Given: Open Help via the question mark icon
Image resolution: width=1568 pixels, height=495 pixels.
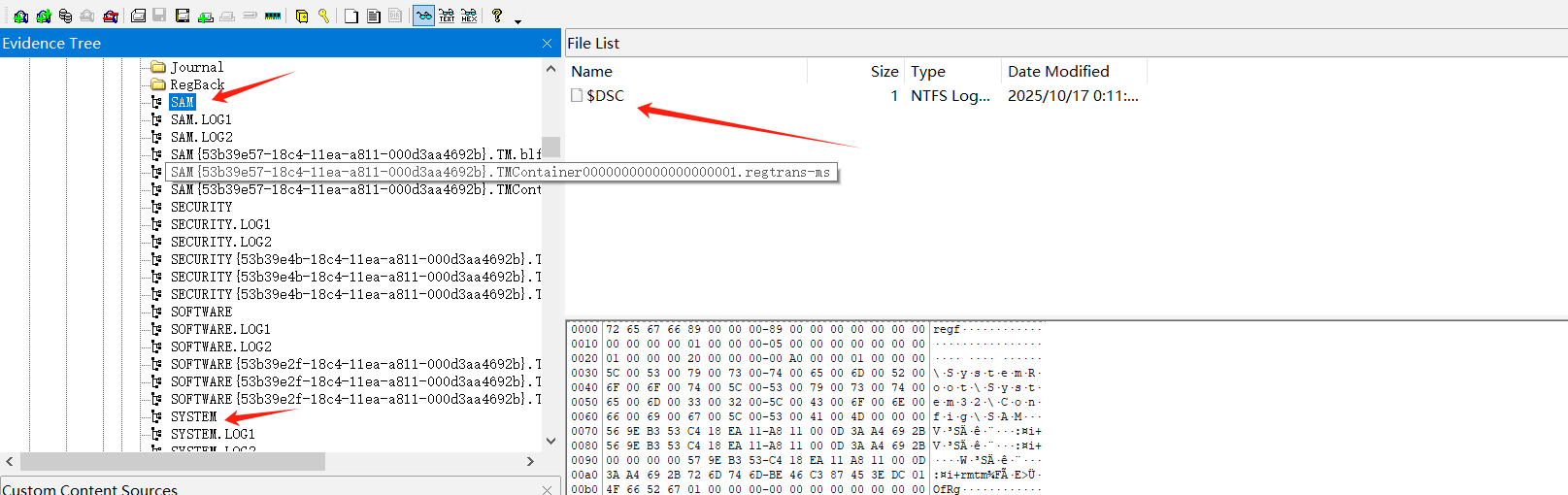Looking at the screenshot, I should pos(496,16).
